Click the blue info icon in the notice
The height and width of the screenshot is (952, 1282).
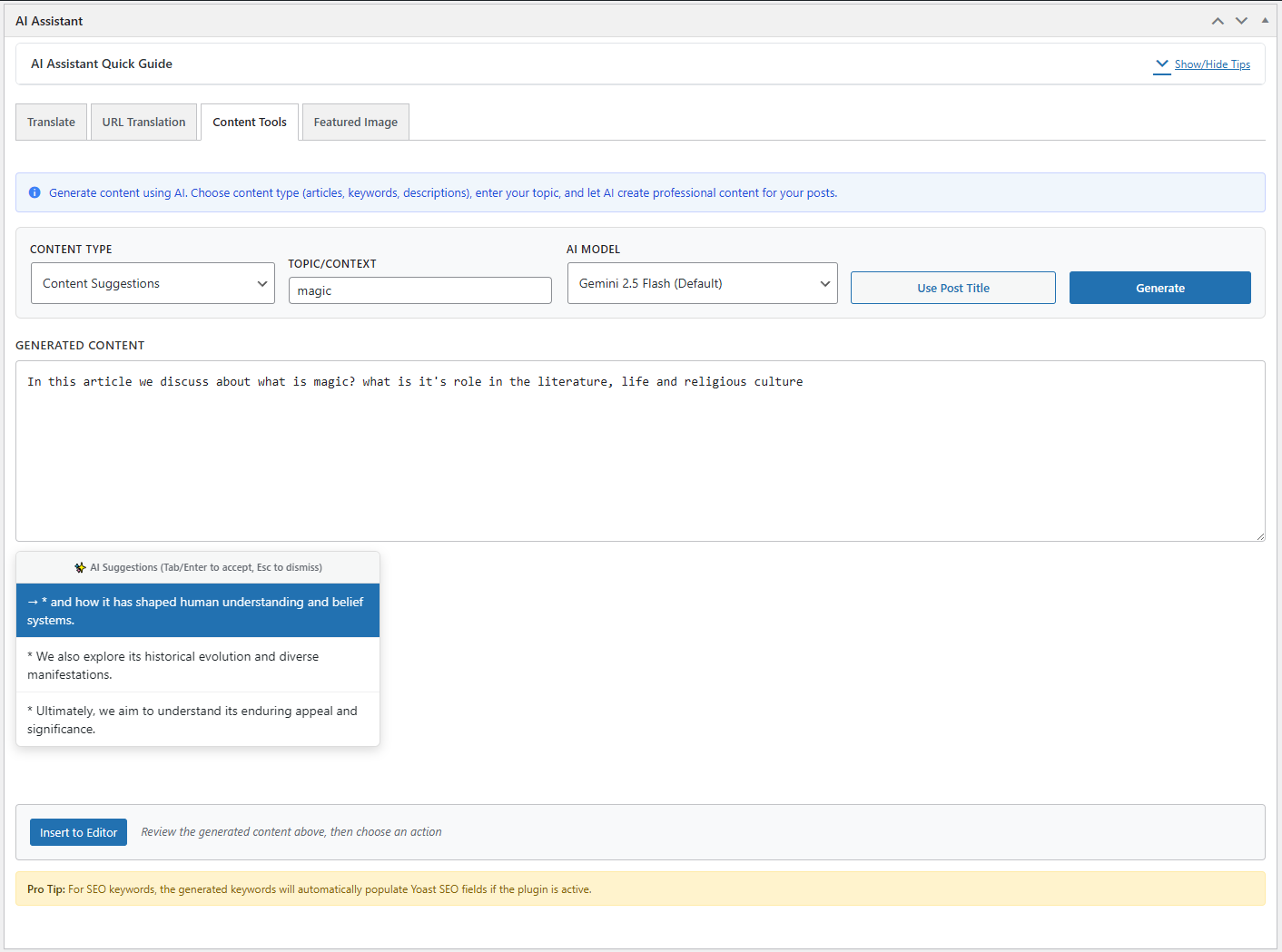[x=35, y=192]
